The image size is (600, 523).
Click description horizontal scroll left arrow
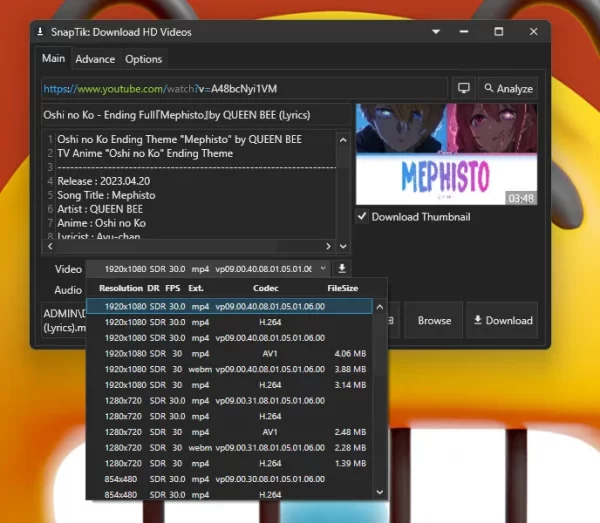[x=50, y=246]
